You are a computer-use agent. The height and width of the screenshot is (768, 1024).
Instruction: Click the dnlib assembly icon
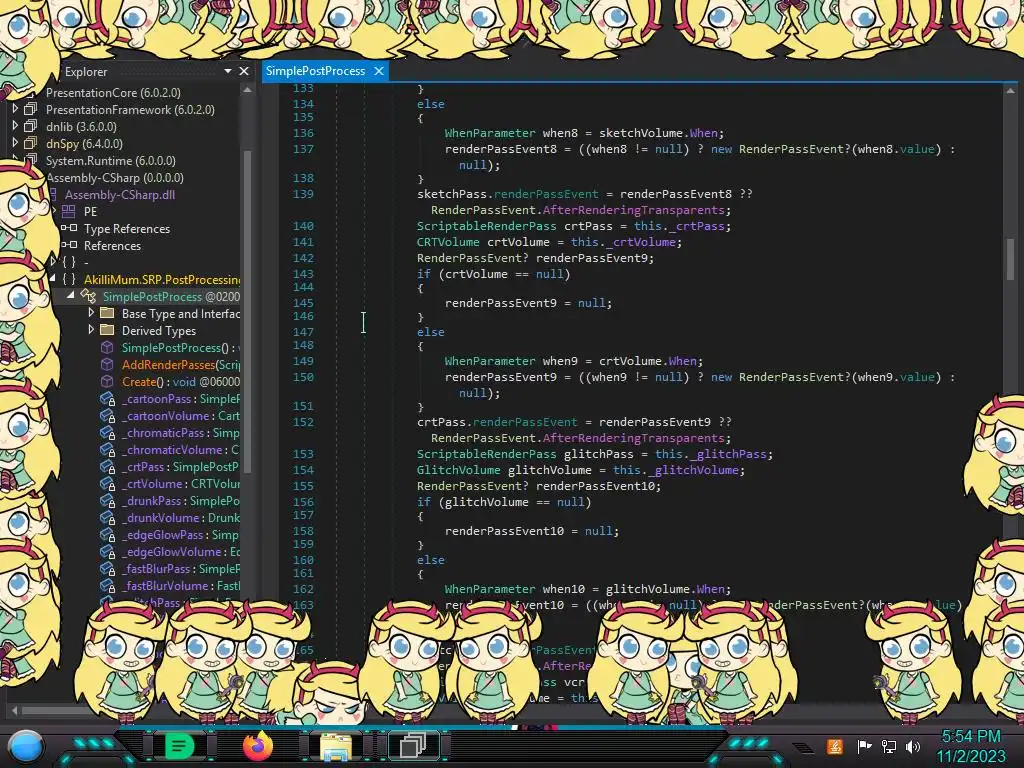(31, 126)
